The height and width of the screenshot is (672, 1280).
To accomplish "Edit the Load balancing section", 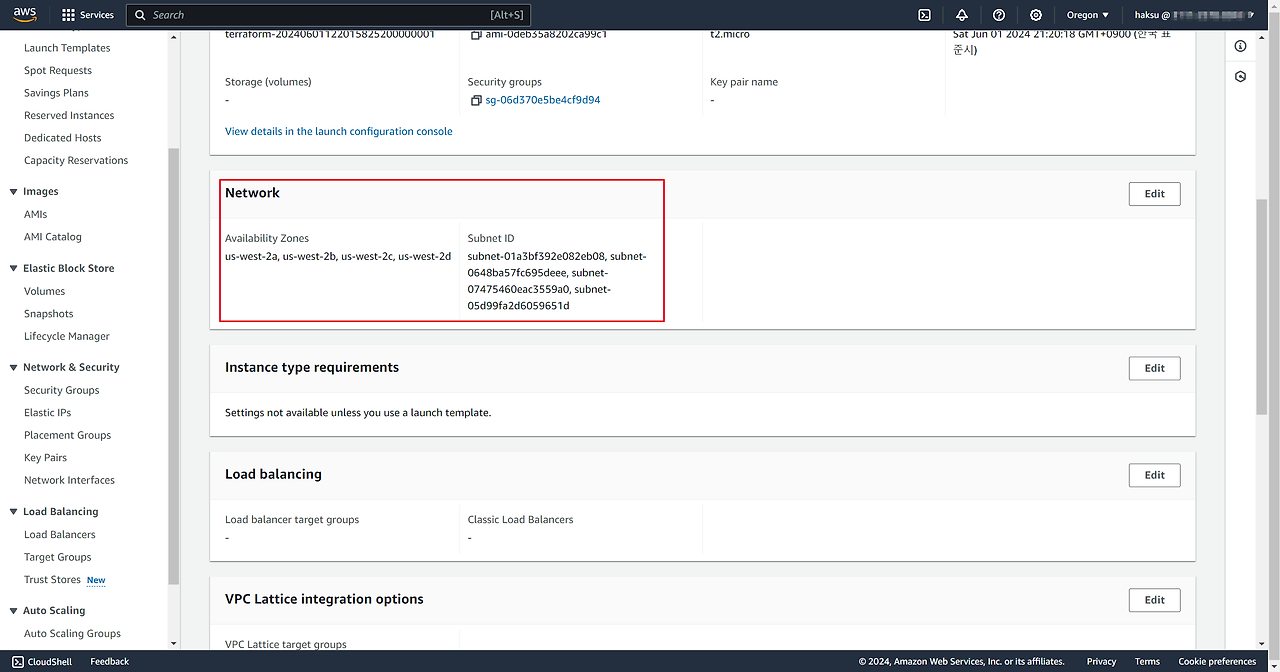I will point(1154,475).
